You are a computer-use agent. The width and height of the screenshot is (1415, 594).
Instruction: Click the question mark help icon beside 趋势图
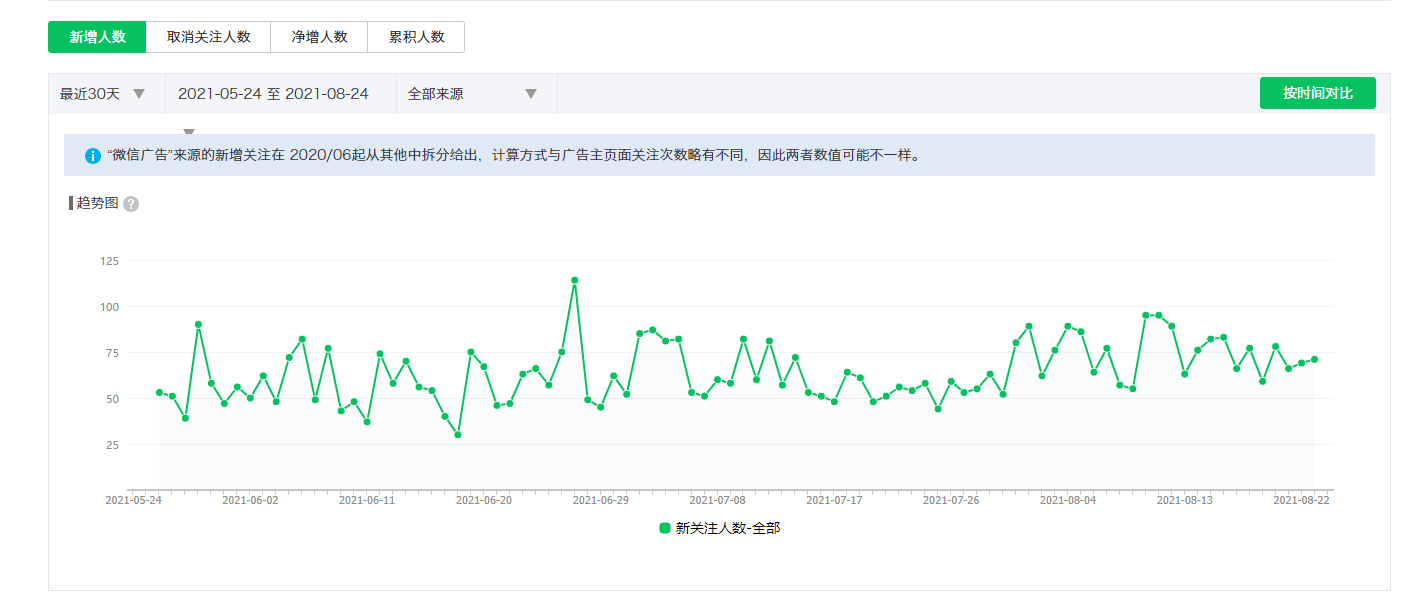coord(131,204)
